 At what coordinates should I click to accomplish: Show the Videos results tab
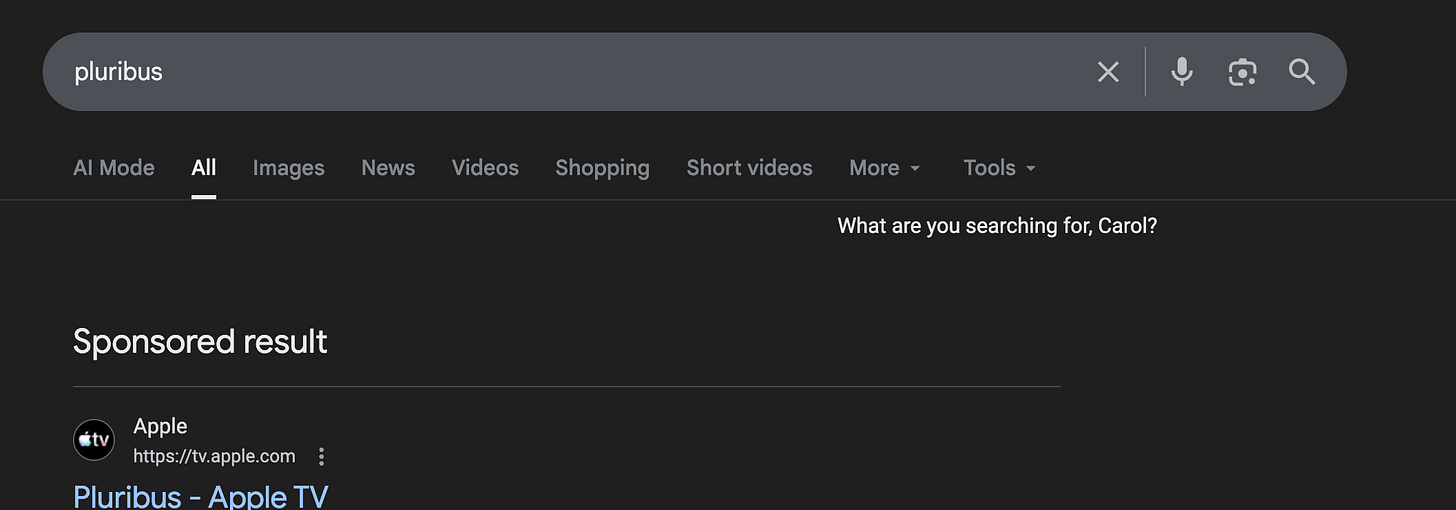point(485,168)
